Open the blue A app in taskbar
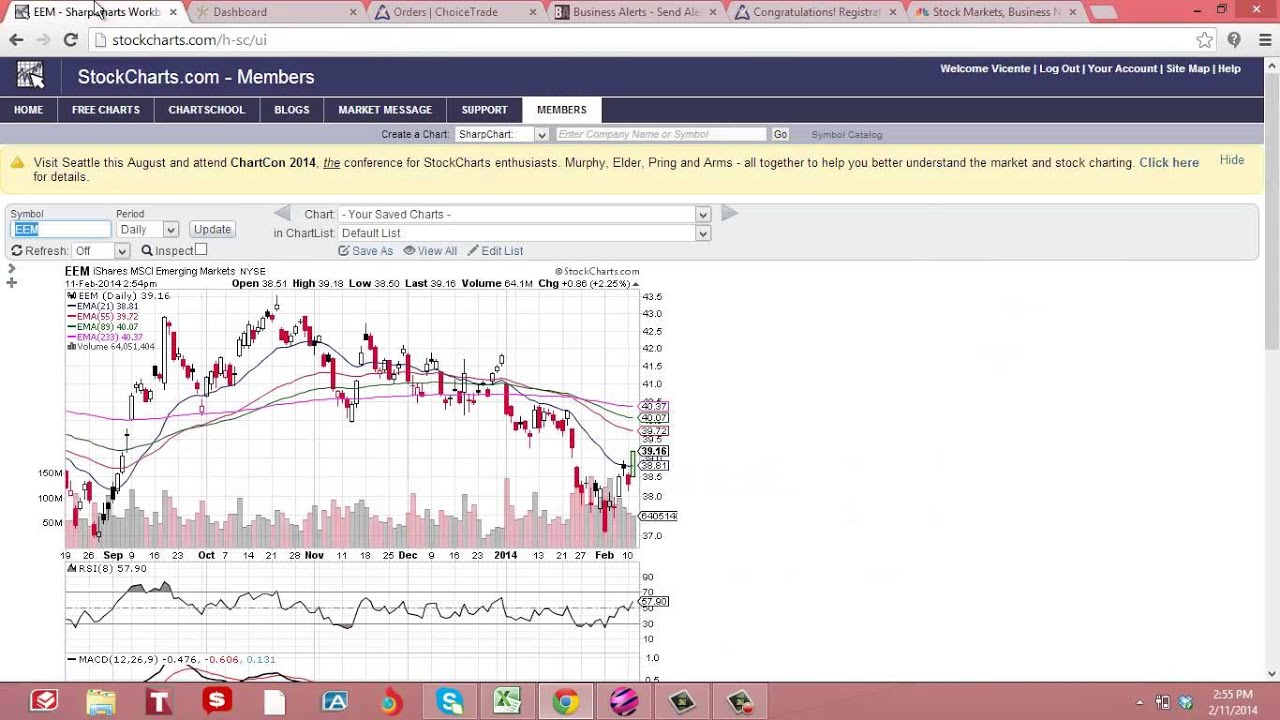Image resolution: width=1280 pixels, height=720 pixels. pos(334,702)
